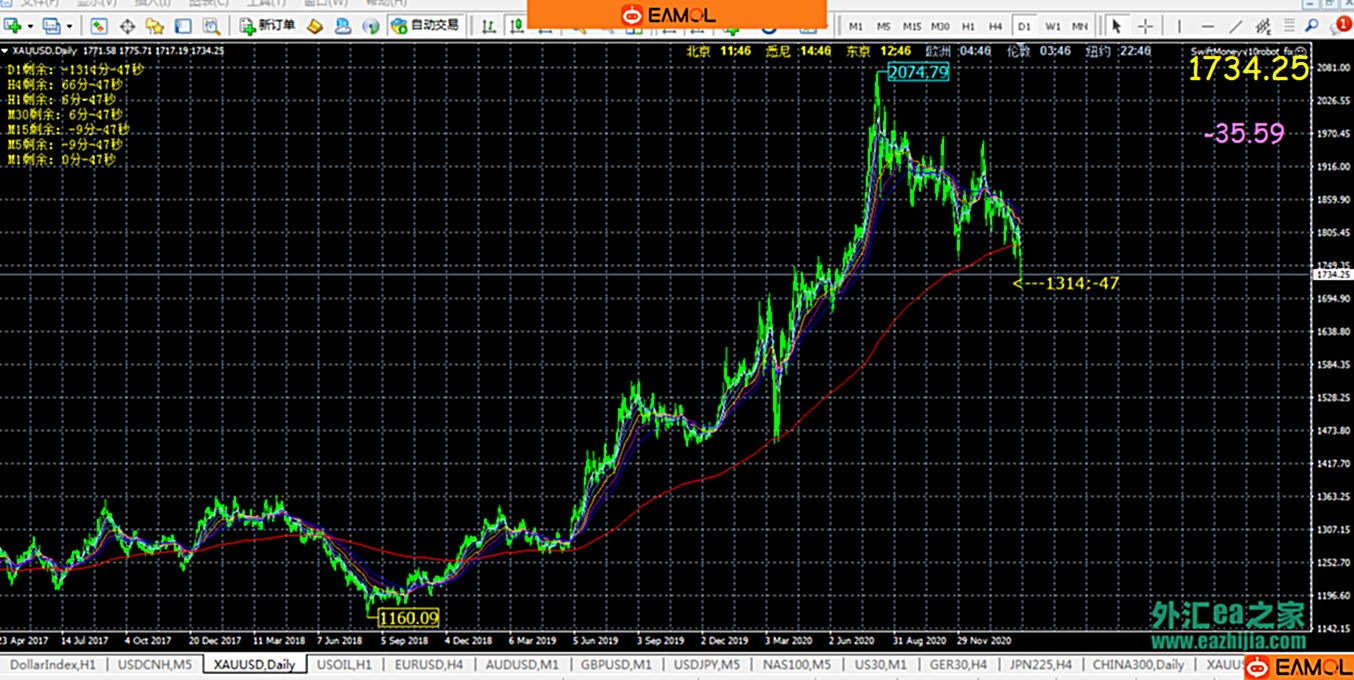Select the crosshair tool
Image resolution: width=1354 pixels, height=680 pixels.
pyautogui.click(x=1146, y=26)
